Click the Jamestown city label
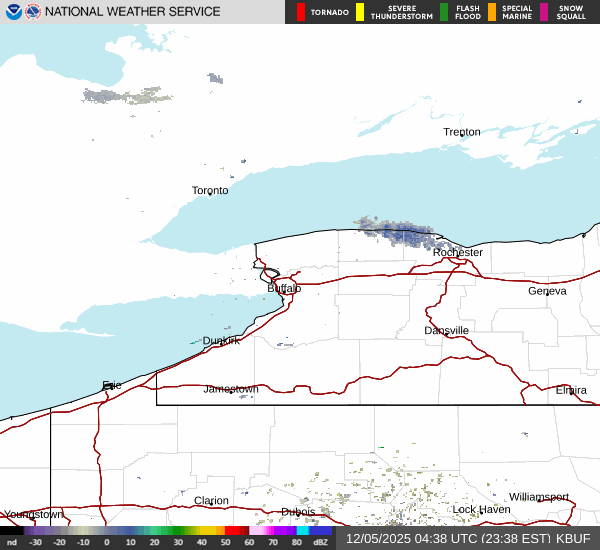600x550 pixels. coord(231,389)
